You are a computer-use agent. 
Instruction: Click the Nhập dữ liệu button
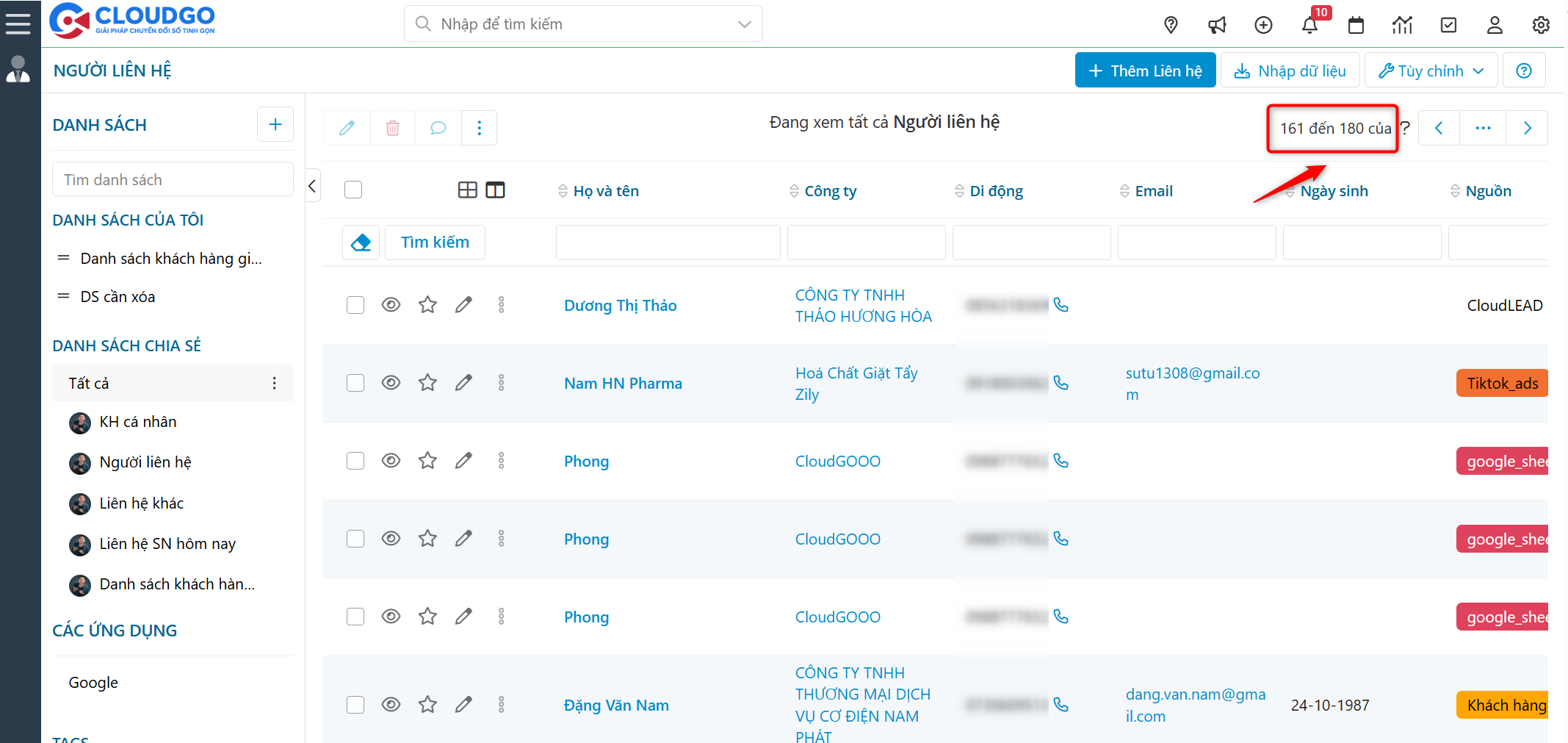(1290, 71)
